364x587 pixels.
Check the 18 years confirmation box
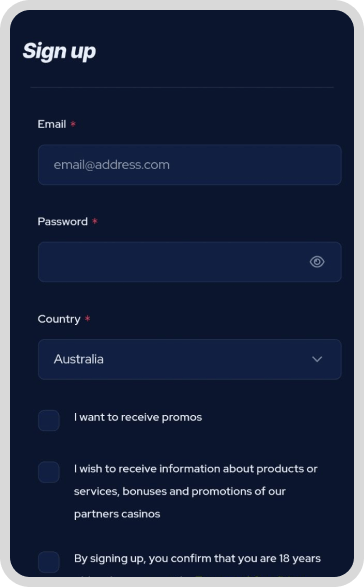click(49, 562)
